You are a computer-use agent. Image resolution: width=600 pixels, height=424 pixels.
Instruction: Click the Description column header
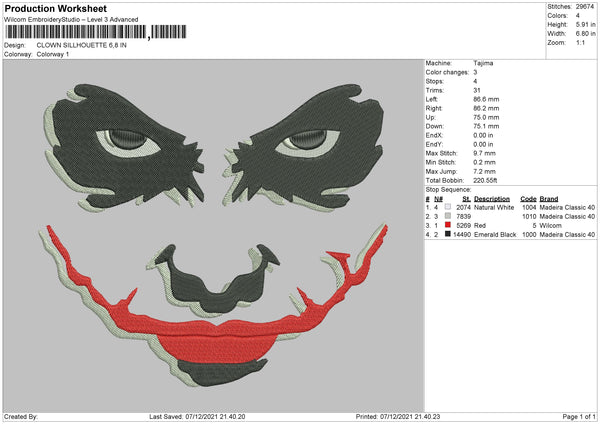pyautogui.click(x=492, y=199)
